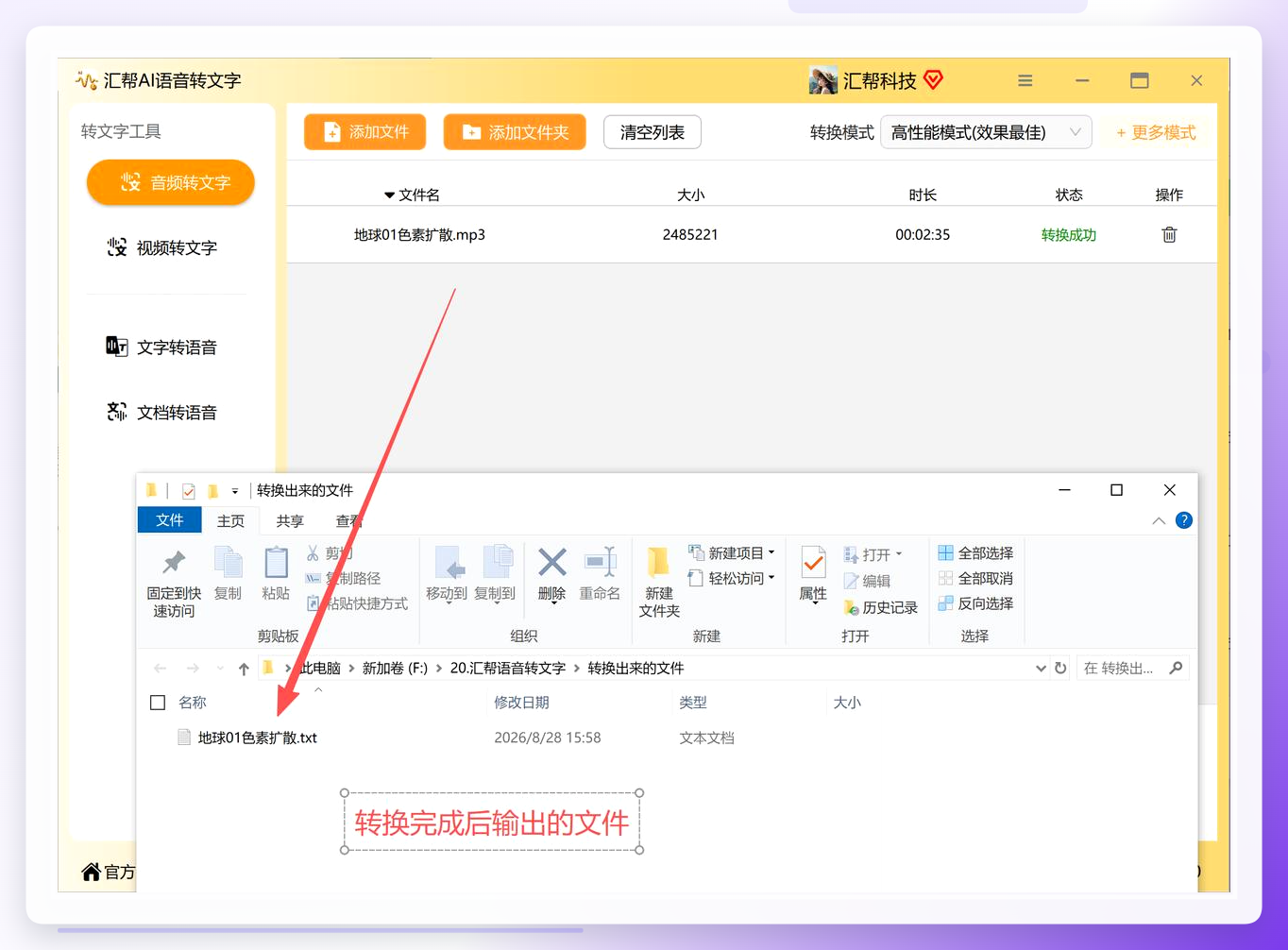Click the red VIP badge icon

tap(933, 80)
